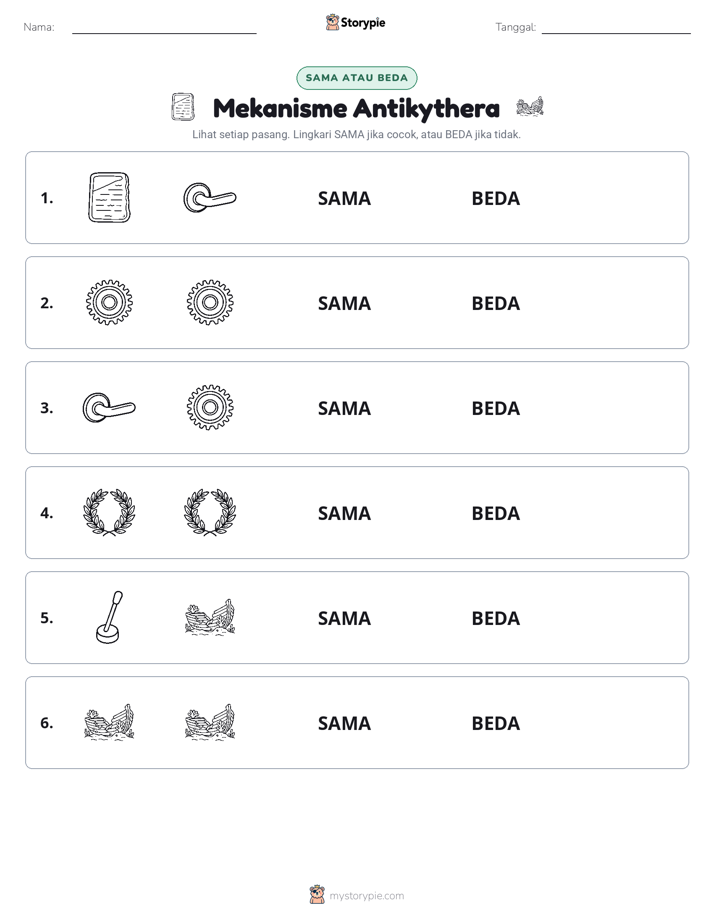Select the left laurel wreath in row 4
The height and width of the screenshot is (924, 714).
pyautogui.click(x=109, y=512)
